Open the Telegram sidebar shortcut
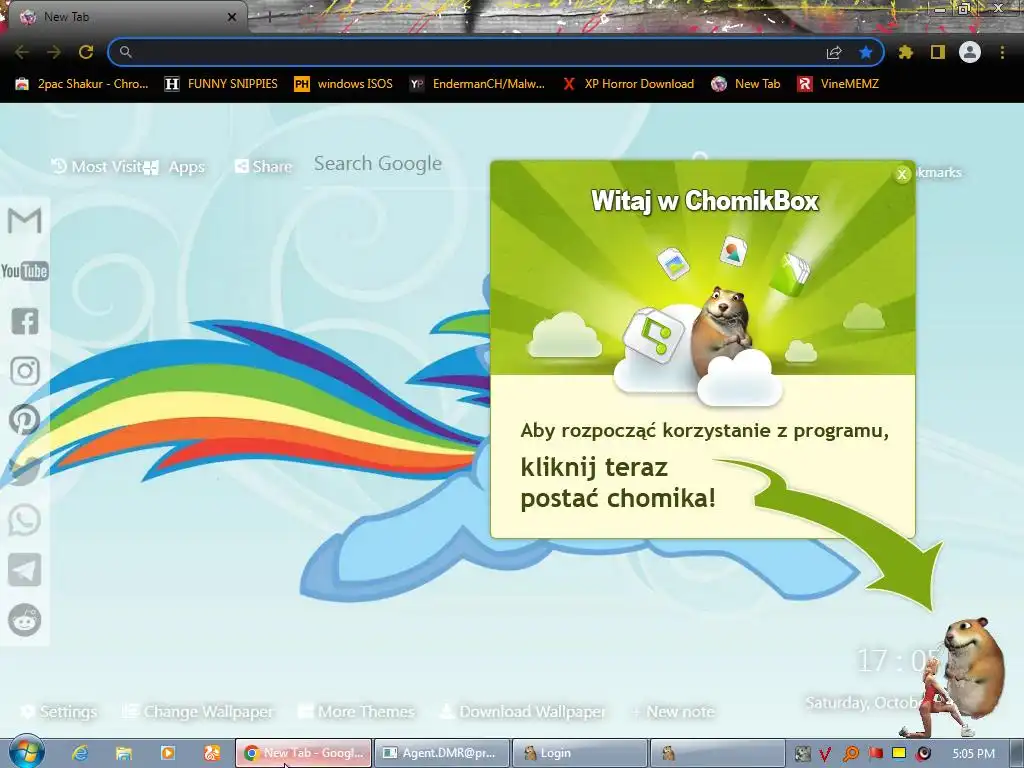 [24, 570]
